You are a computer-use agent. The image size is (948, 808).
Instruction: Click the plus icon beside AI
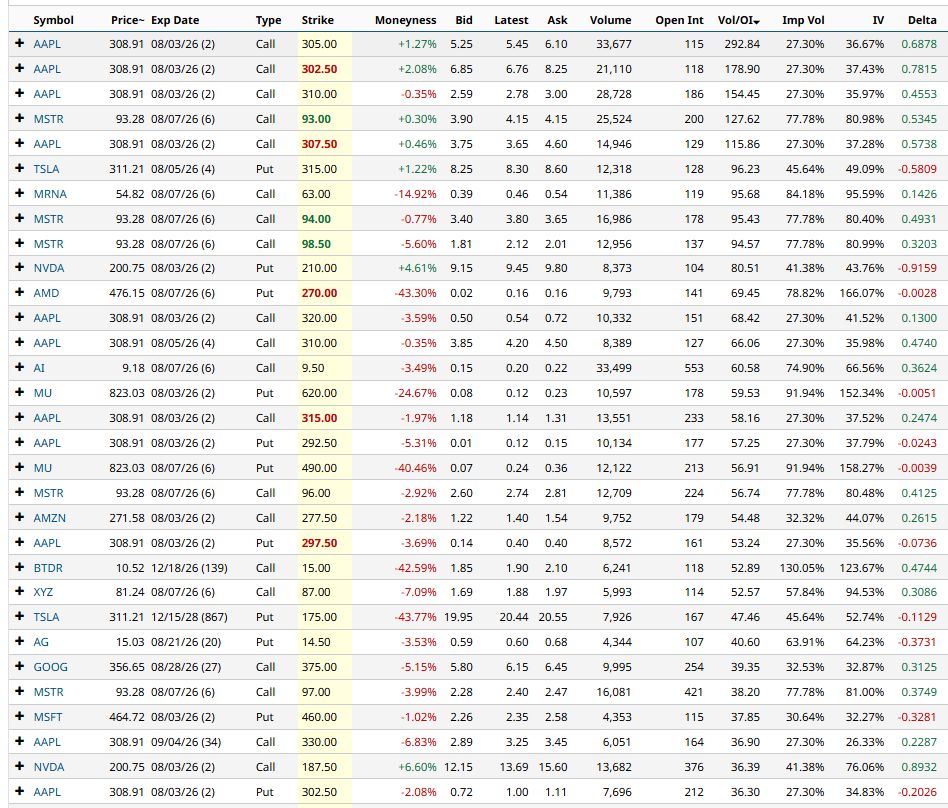(19, 368)
